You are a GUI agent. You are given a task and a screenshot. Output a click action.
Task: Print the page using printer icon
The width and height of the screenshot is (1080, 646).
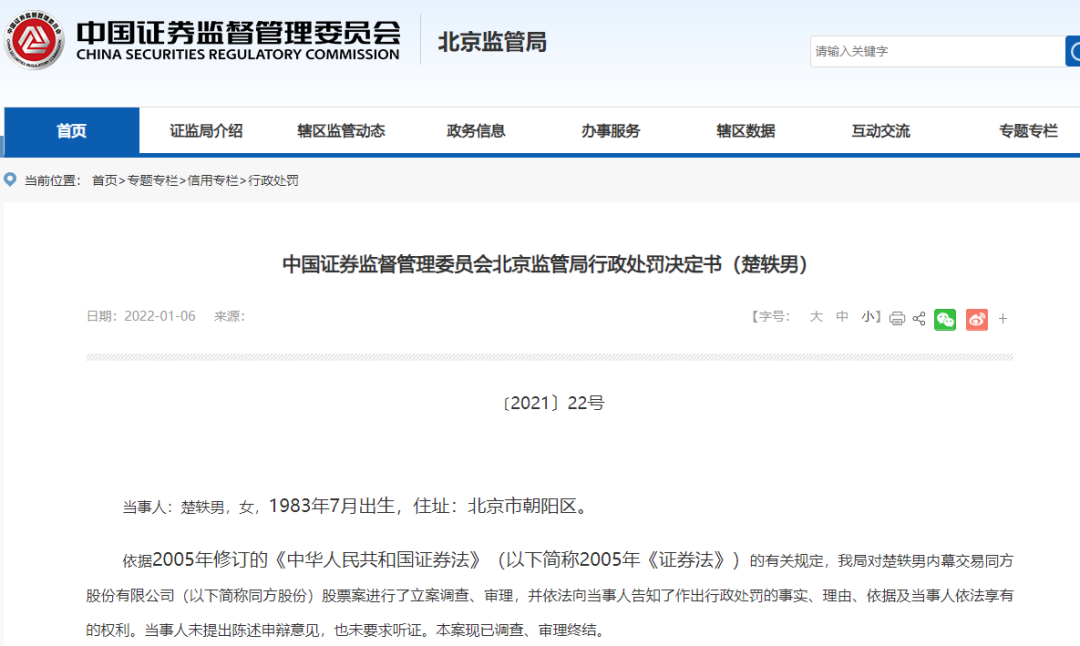897,318
